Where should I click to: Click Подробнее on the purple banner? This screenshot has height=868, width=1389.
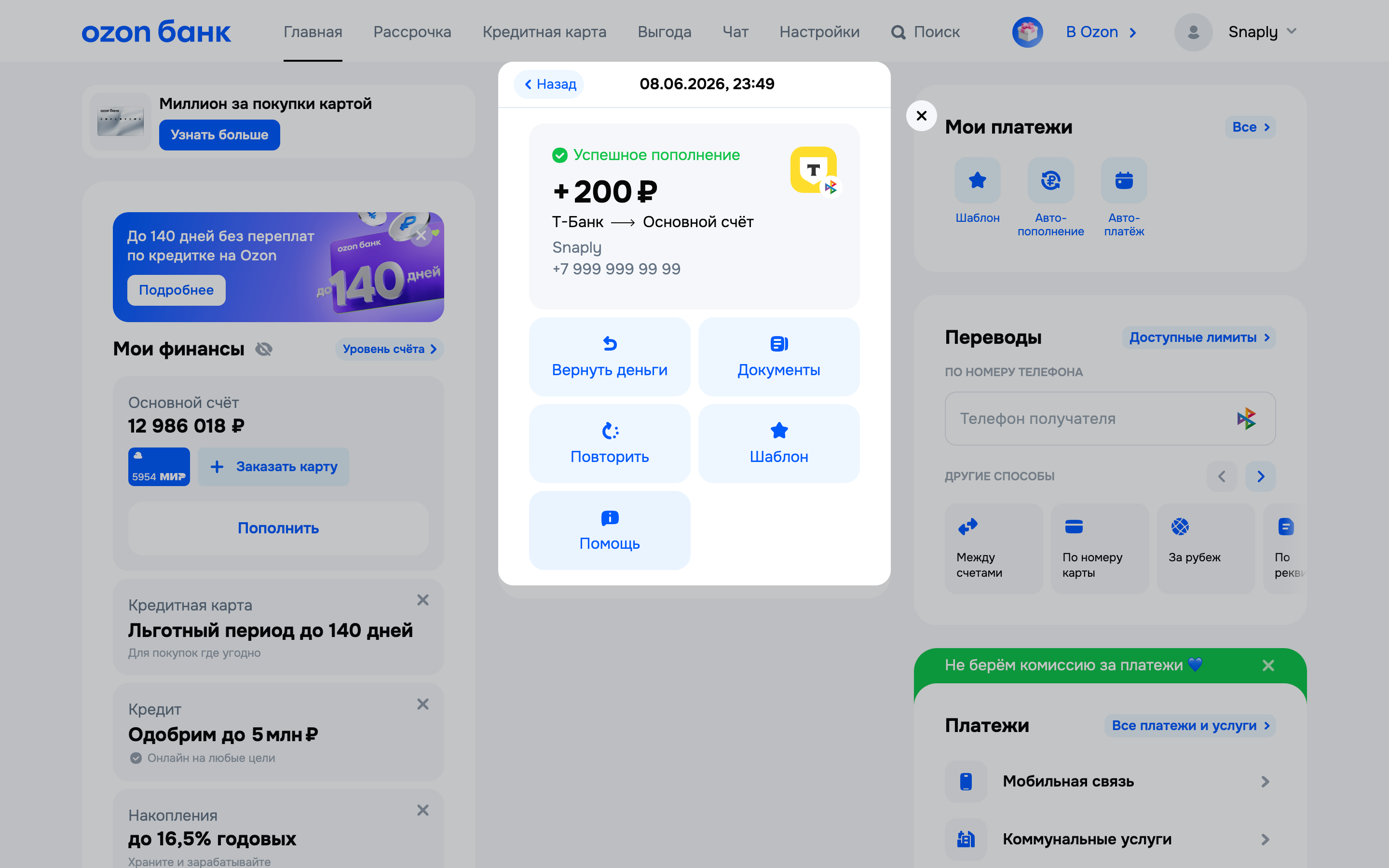176,290
